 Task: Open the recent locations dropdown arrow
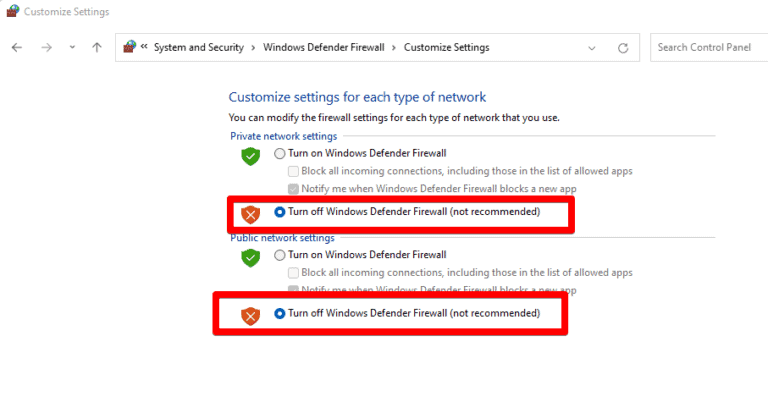(x=72, y=47)
